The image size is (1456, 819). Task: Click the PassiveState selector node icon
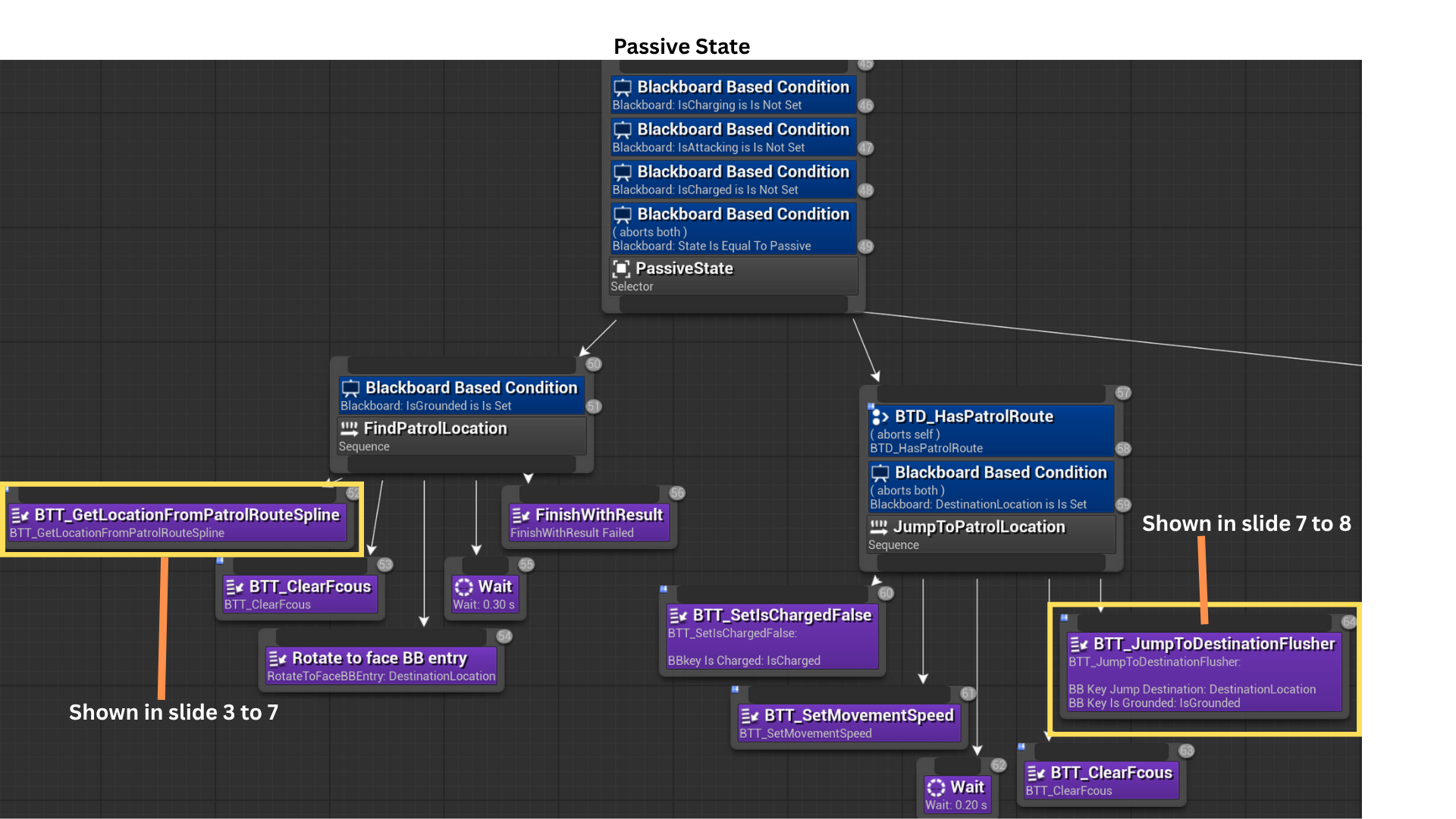click(621, 268)
